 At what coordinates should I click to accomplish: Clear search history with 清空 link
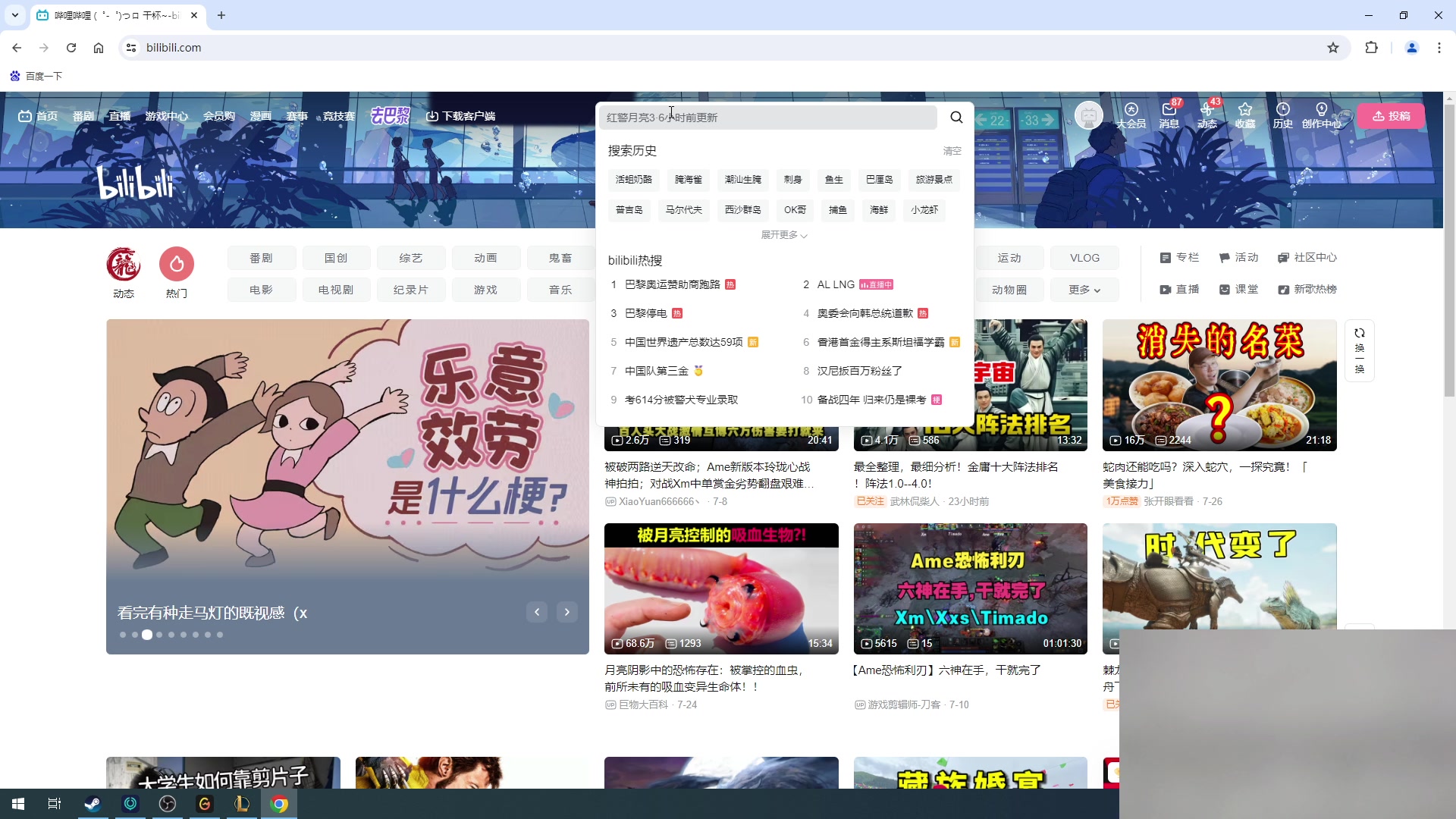tap(952, 151)
